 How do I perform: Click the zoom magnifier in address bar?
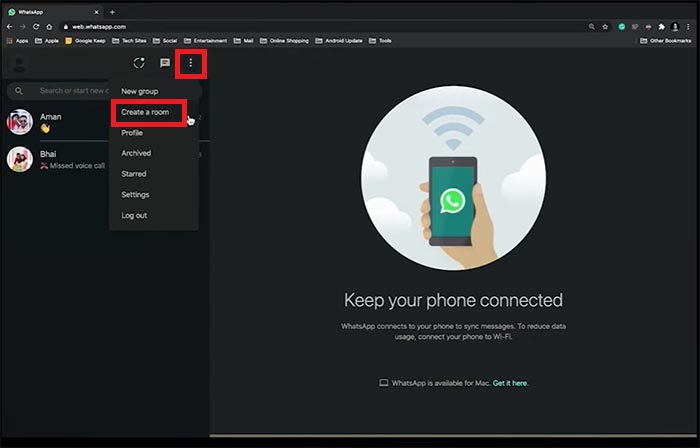coord(592,27)
